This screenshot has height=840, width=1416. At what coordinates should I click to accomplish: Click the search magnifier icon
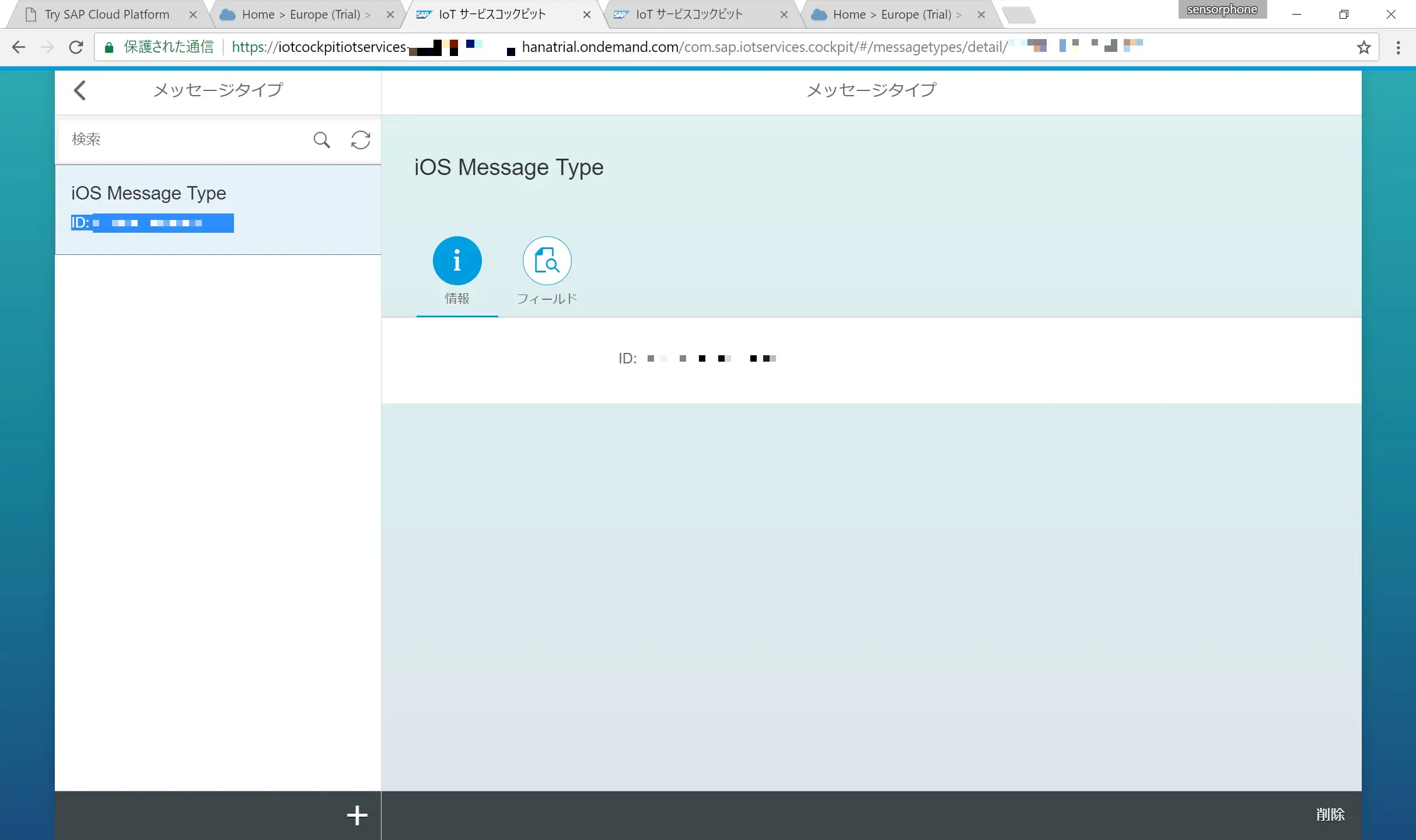tap(321, 140)
